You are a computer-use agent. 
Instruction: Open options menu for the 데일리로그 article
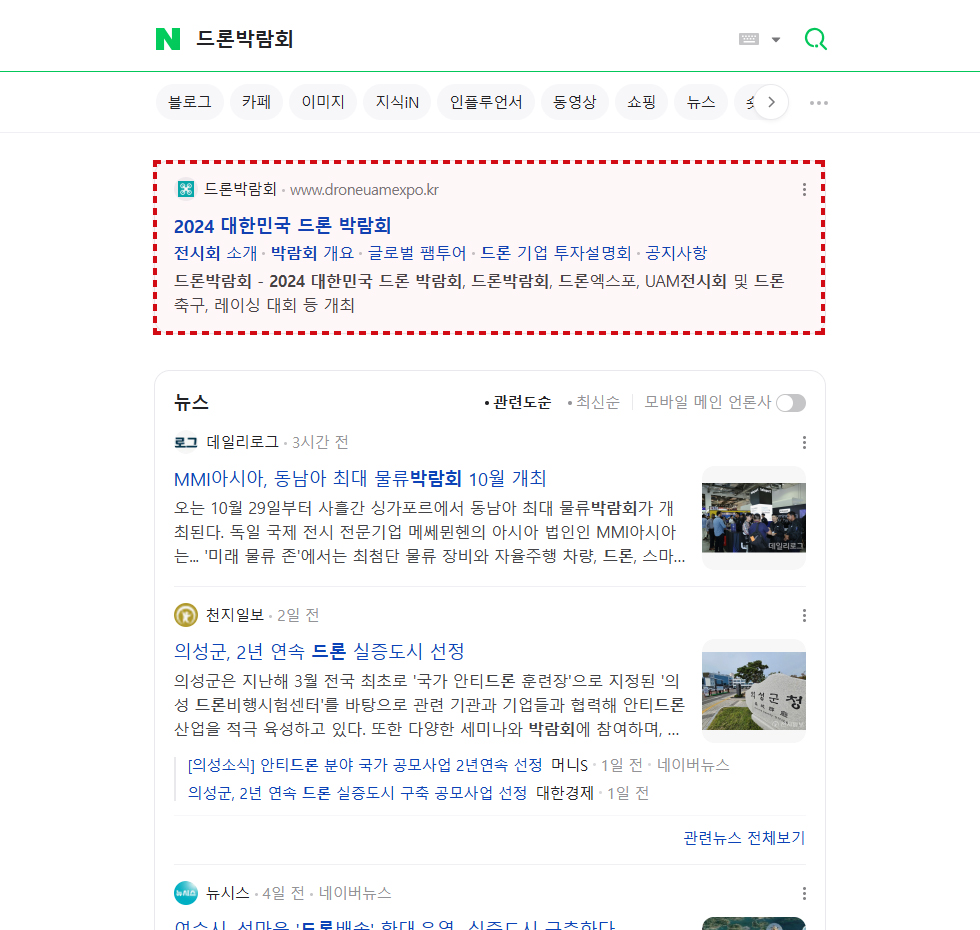click(x=804, y=442)
